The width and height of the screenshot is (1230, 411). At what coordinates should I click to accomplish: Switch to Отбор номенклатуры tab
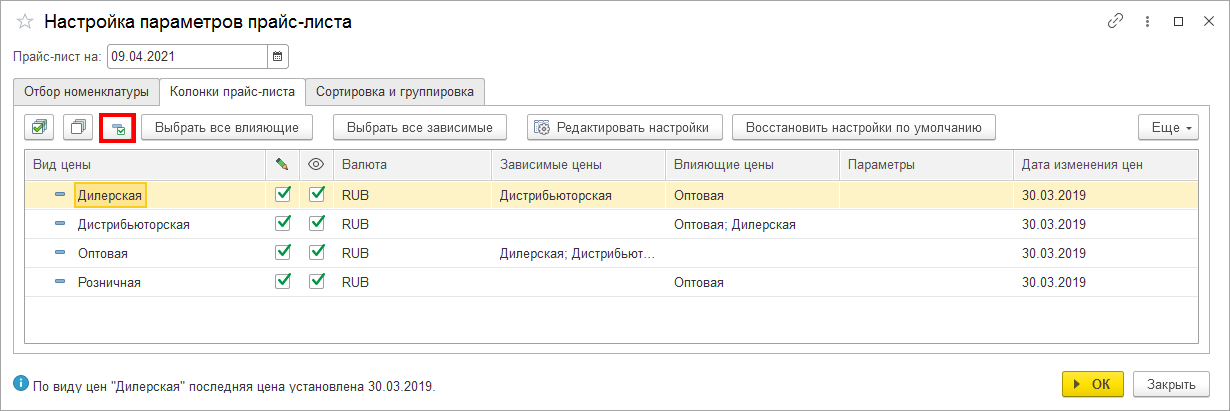tap(85, 91)
